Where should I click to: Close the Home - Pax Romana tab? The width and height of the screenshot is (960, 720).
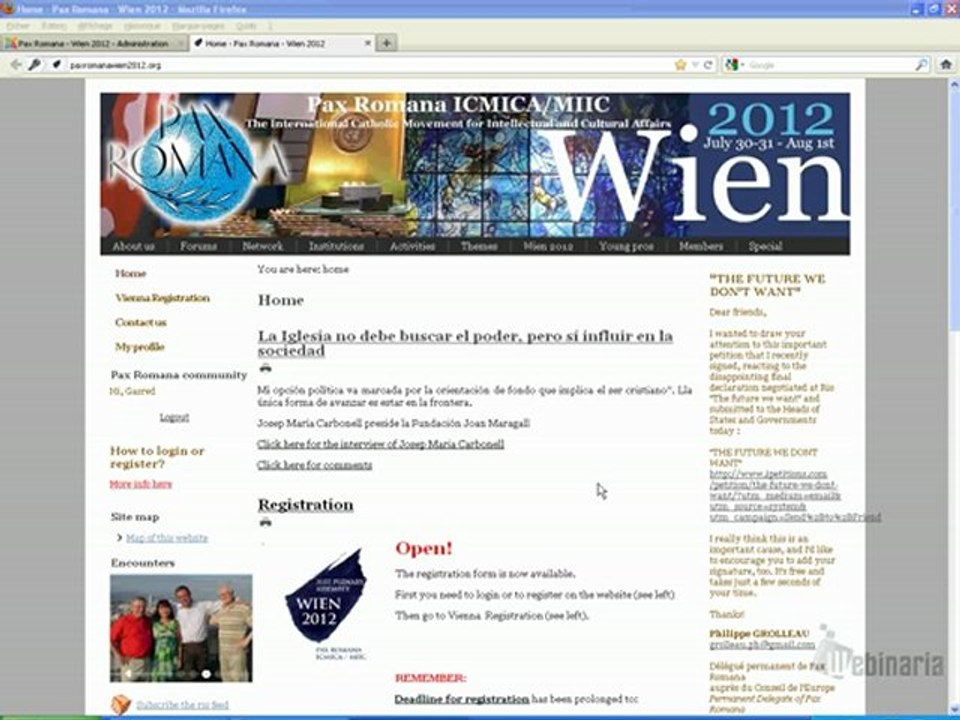coord(368,43)
